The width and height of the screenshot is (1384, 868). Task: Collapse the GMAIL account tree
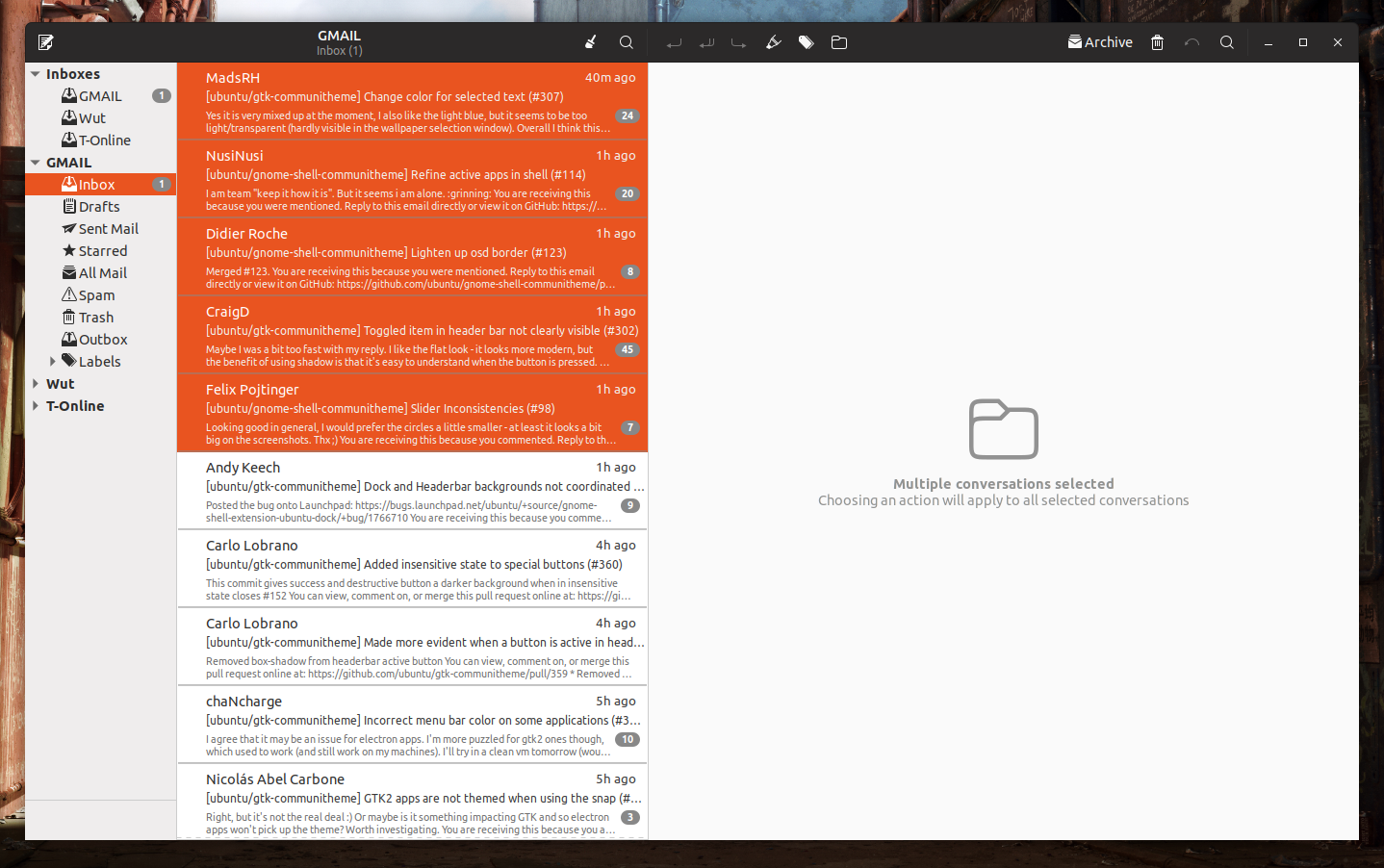[36, 163]
